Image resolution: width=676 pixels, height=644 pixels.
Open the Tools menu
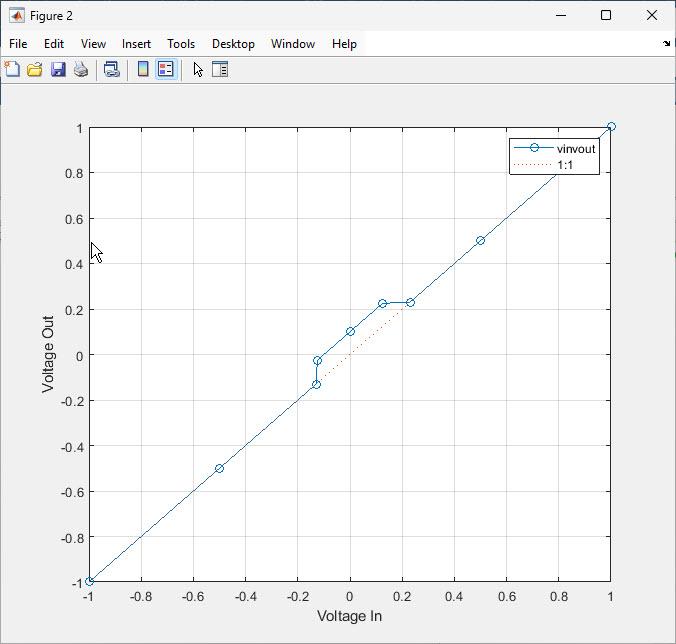click(x=181, y=44)
